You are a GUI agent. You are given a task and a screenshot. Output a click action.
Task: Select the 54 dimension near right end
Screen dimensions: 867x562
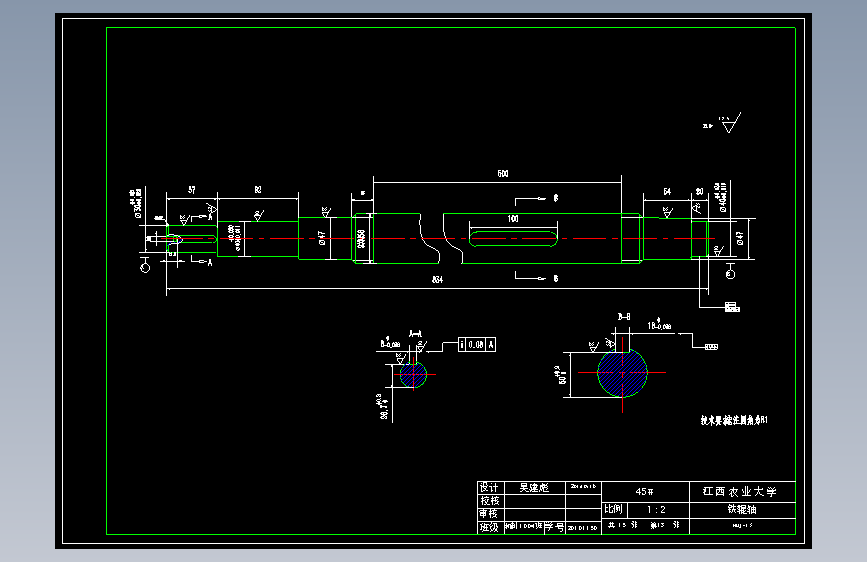point(667,191)
